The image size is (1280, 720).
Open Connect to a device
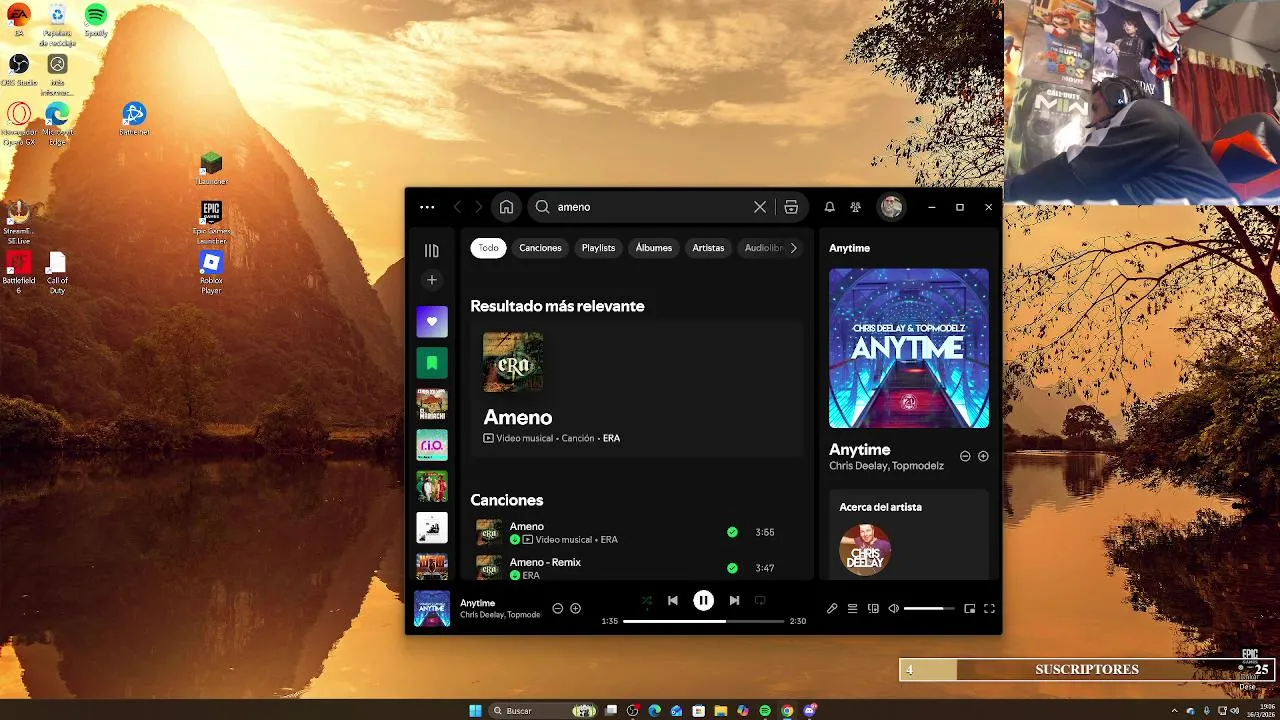point(873,608)
